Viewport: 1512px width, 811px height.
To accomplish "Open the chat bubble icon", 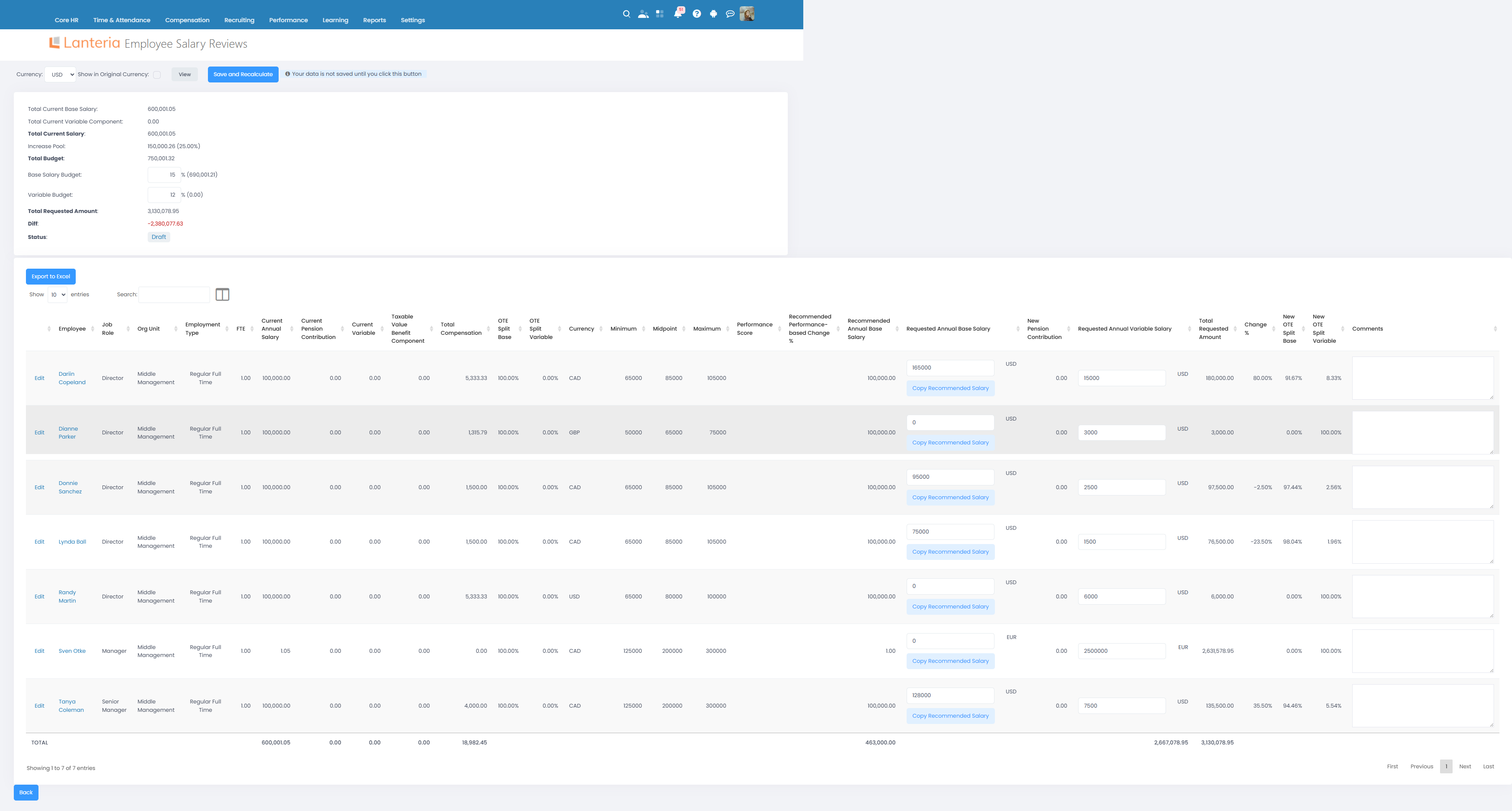I will tap(730, 14).
